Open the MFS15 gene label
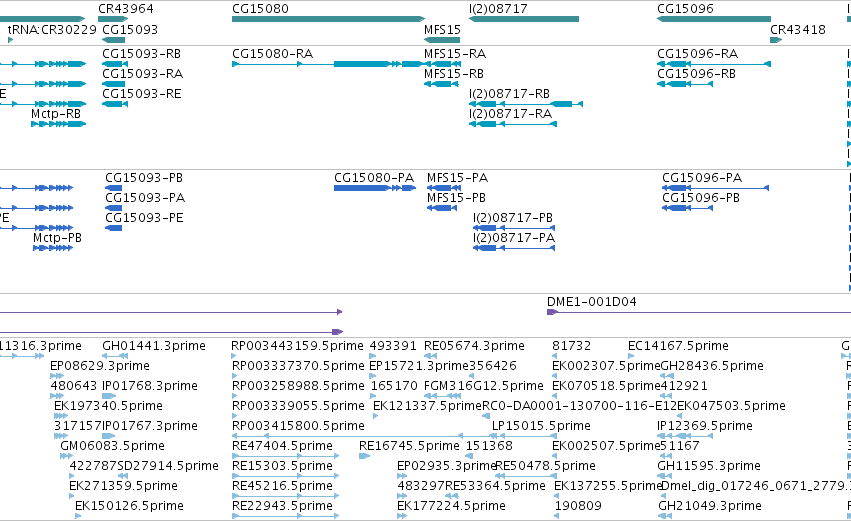The image size is (851, 521). 442,29
